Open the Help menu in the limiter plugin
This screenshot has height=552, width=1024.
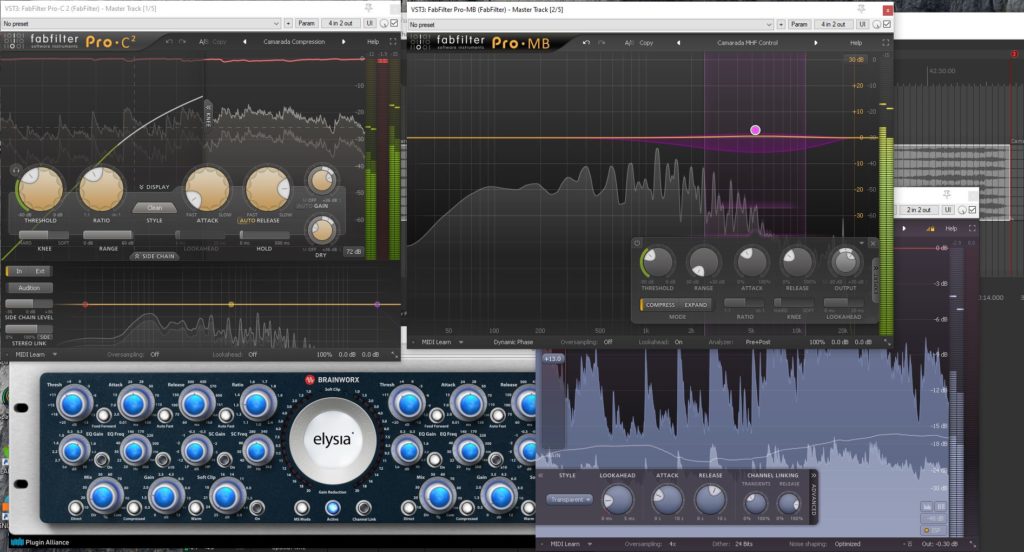pyautogui.click(x=951, y=228)
